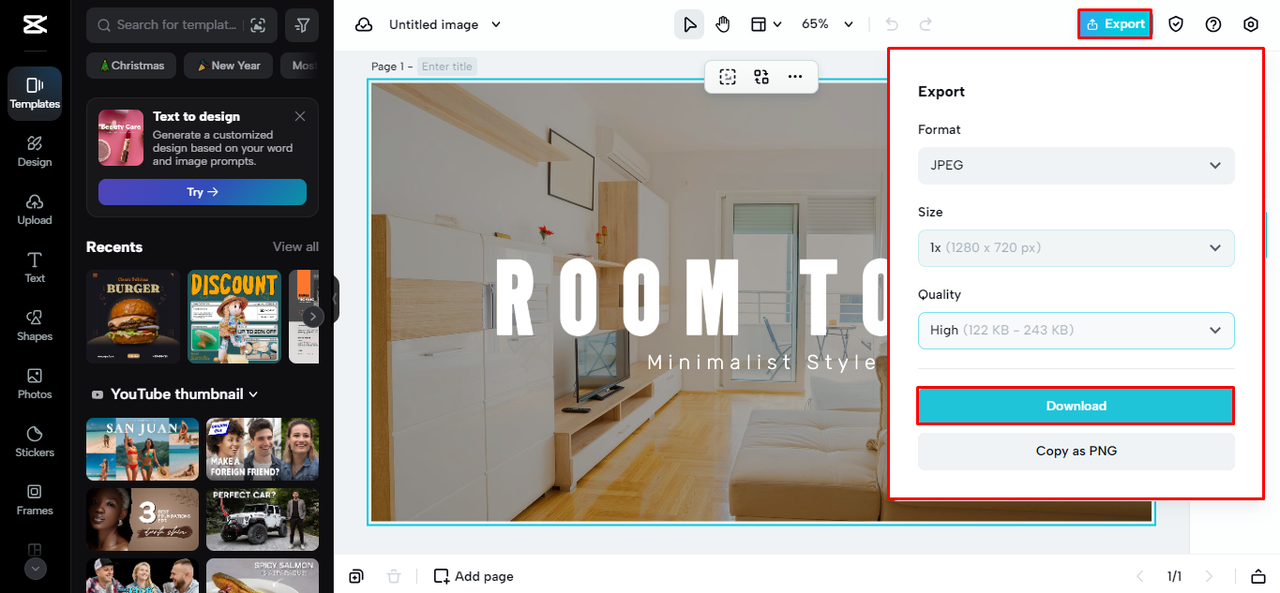Select the pointer select tool

[x=689, y=24]
